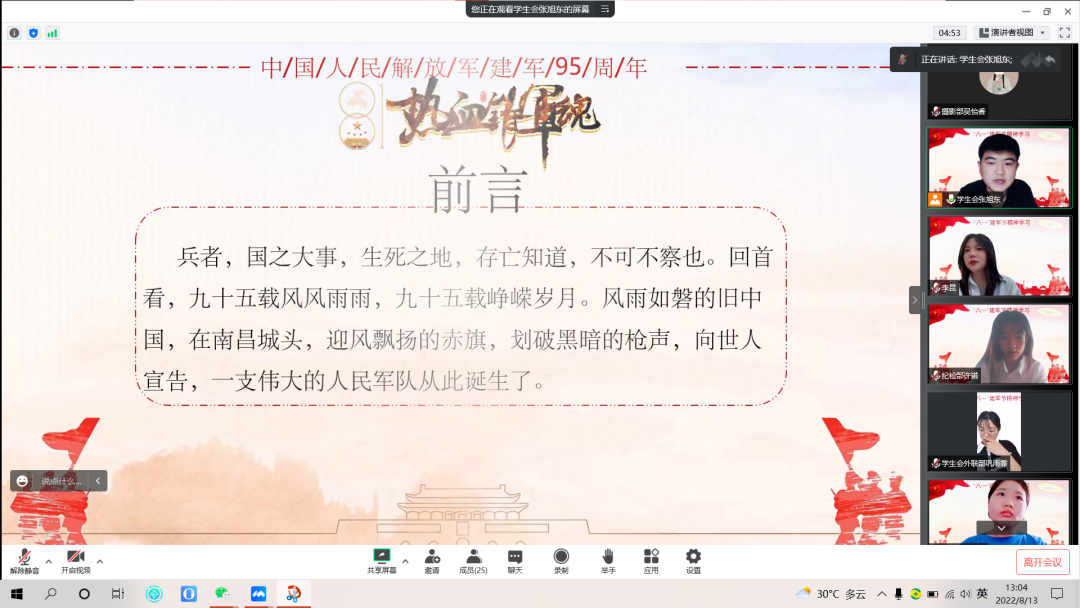Unmute the microphone (解除静音)
Viewport: 1080px width, 608px height.
(x=24, y=560)
